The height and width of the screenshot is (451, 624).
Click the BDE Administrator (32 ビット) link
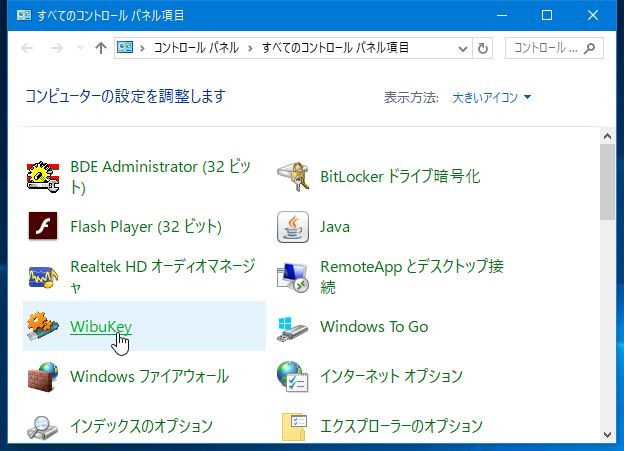click(x=160, y=177)
